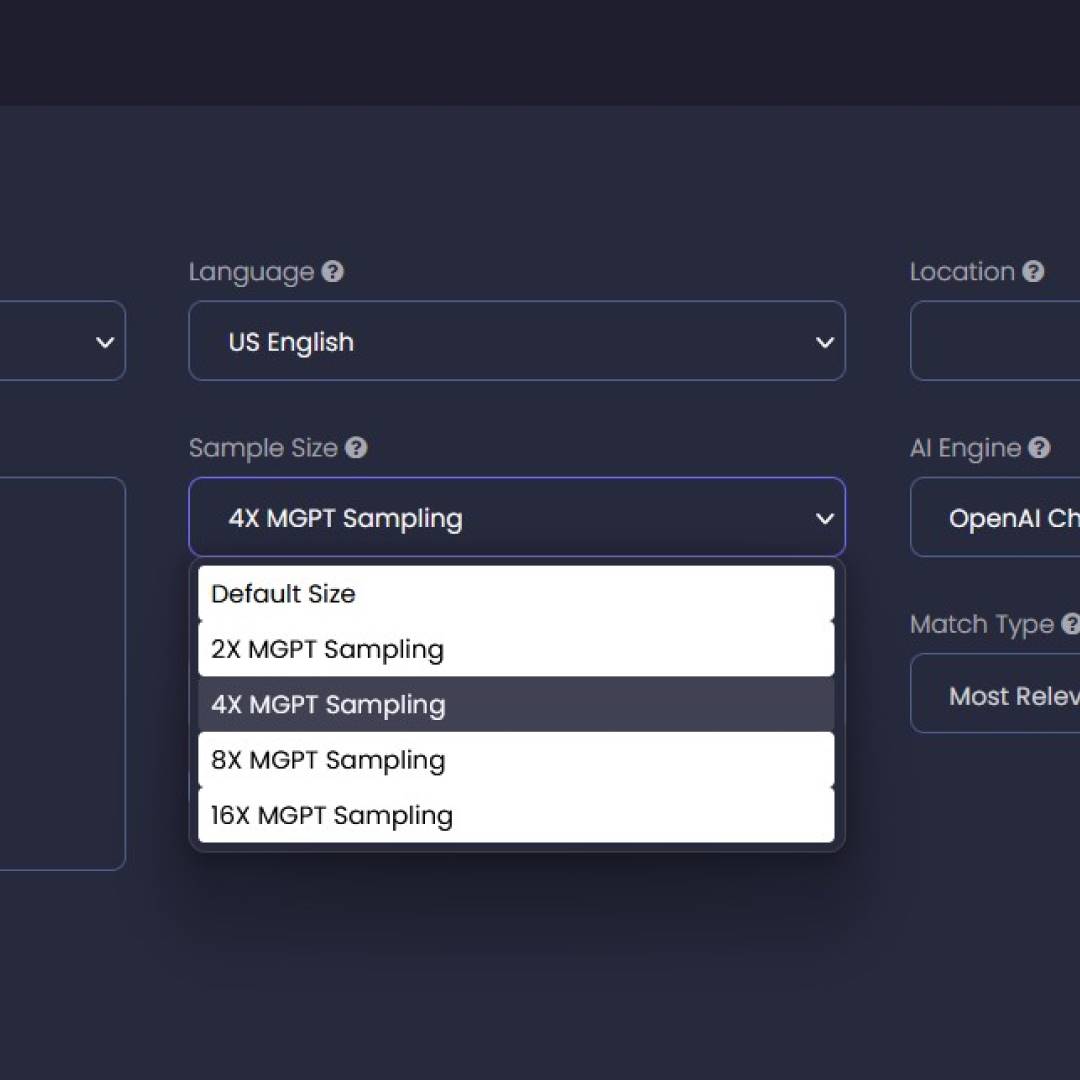Open the Sample Size help tooltip icon
The height and width of the screenshot is (1080, 1080).
[x=356, y=448]
